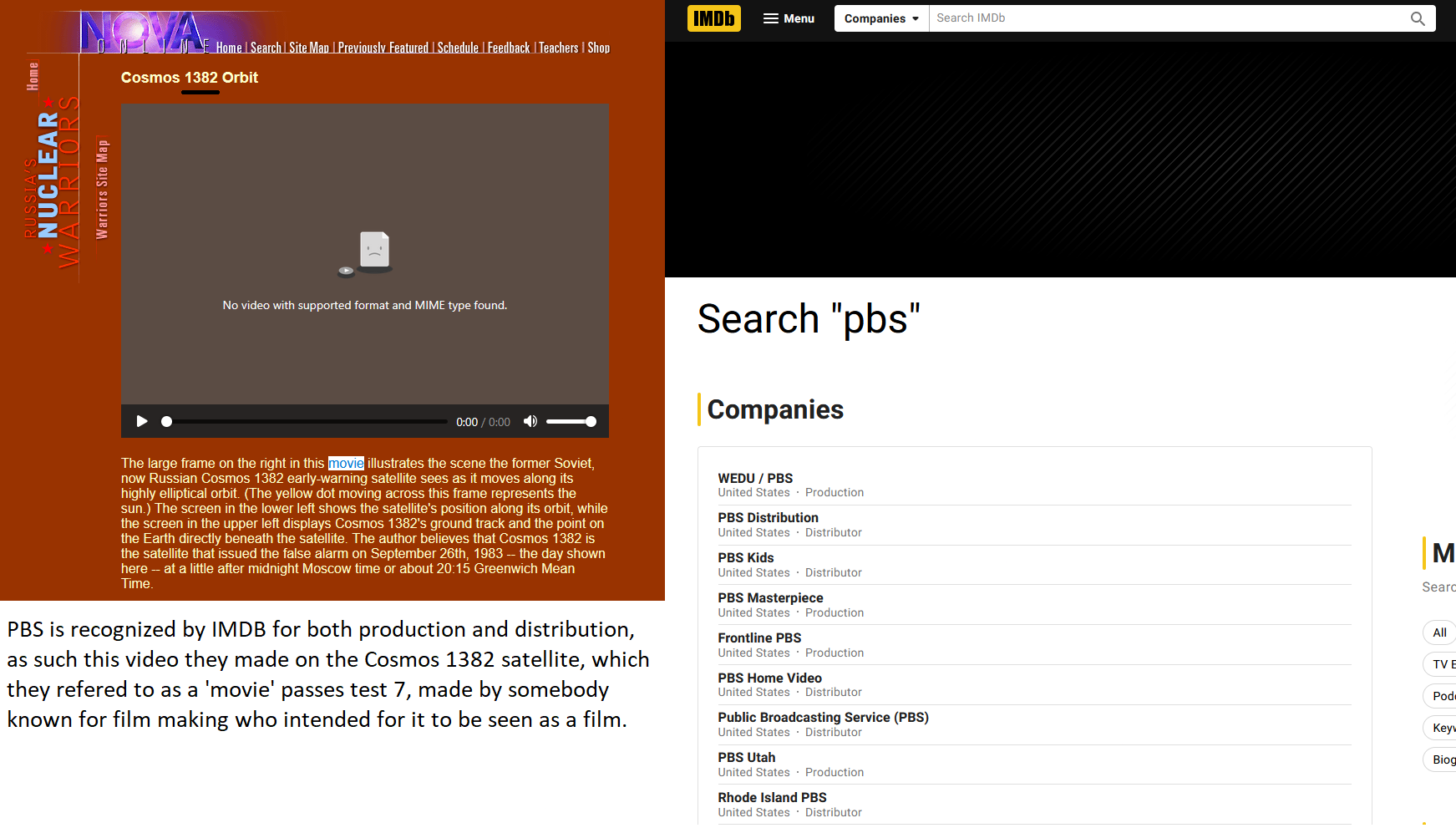Viewport: 1456px width, 828px height.
Task: Open the IMDb hamburger Menu
Action: coord(789,18)
